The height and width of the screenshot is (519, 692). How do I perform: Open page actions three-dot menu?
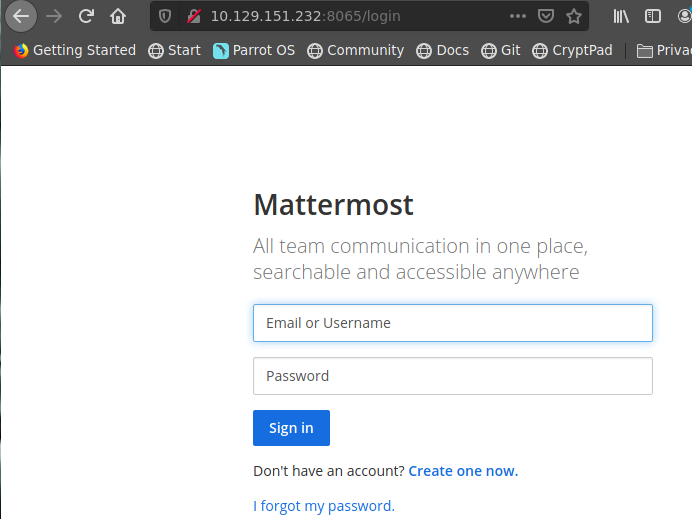click(517, 16)
